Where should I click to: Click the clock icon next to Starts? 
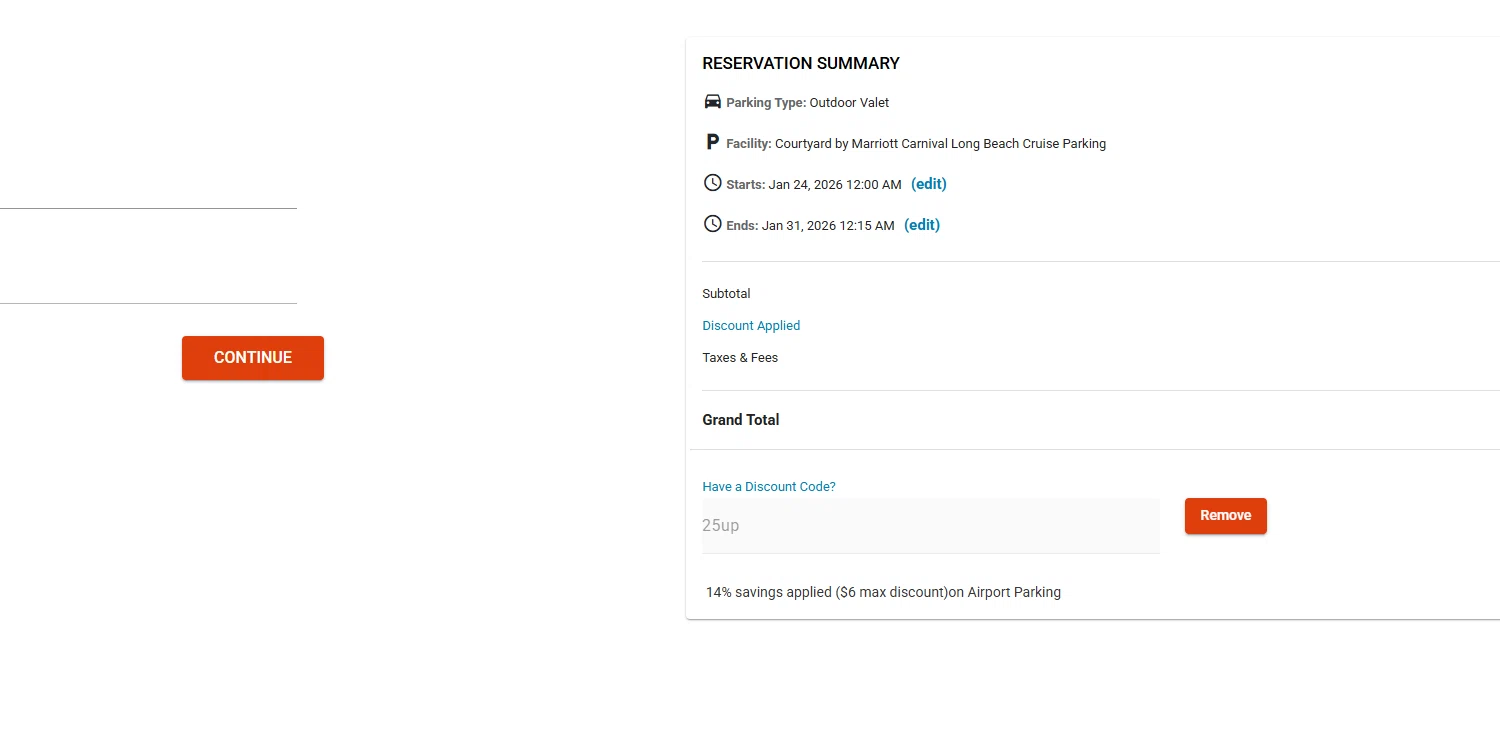pyautogui.click(x=712, y=183)
